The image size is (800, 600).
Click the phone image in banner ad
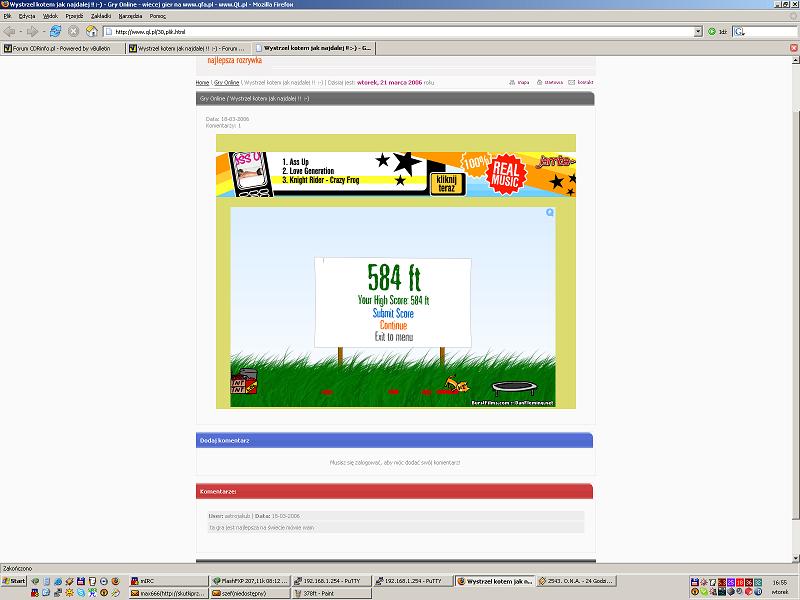(x=251, y=174)
